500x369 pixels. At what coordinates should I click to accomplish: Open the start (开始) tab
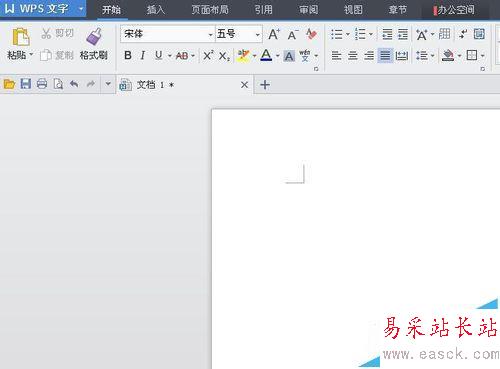pyautogui.click(x=111, y=10)
